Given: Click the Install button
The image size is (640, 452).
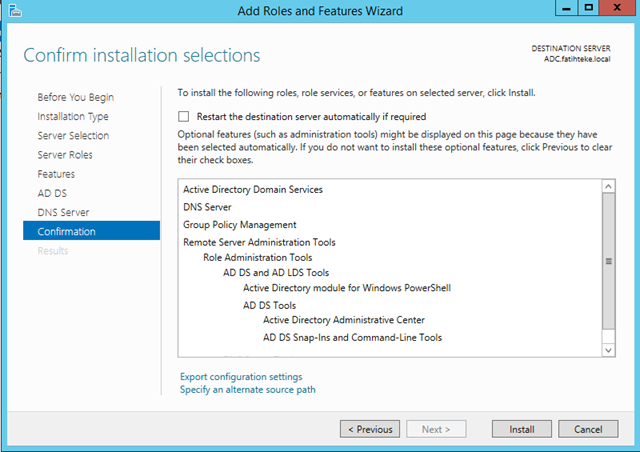Looking at the screenshot, I should pyautogui.click(x=522, y=429).
